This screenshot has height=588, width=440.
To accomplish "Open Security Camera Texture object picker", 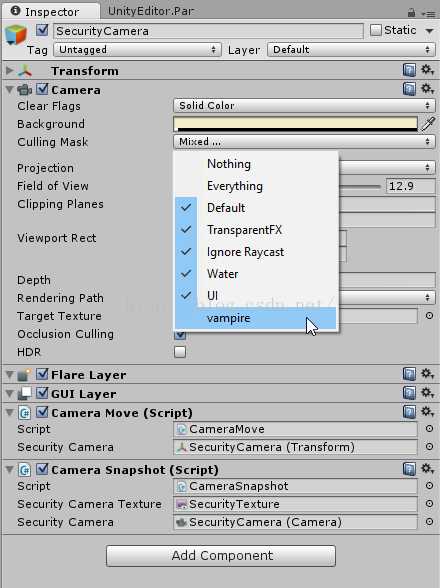I will tap(429, 504).
